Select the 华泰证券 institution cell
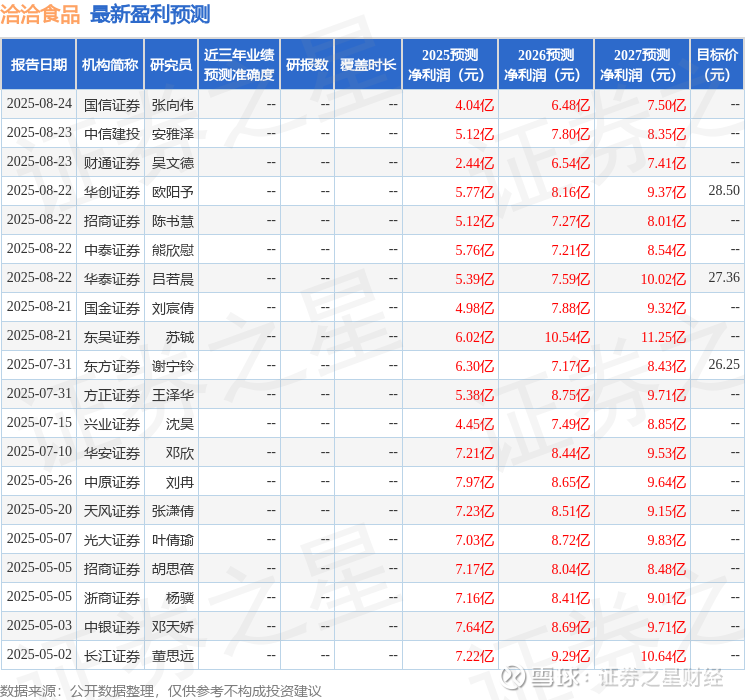This screenshot has height=700, width=745. point(112,279)
